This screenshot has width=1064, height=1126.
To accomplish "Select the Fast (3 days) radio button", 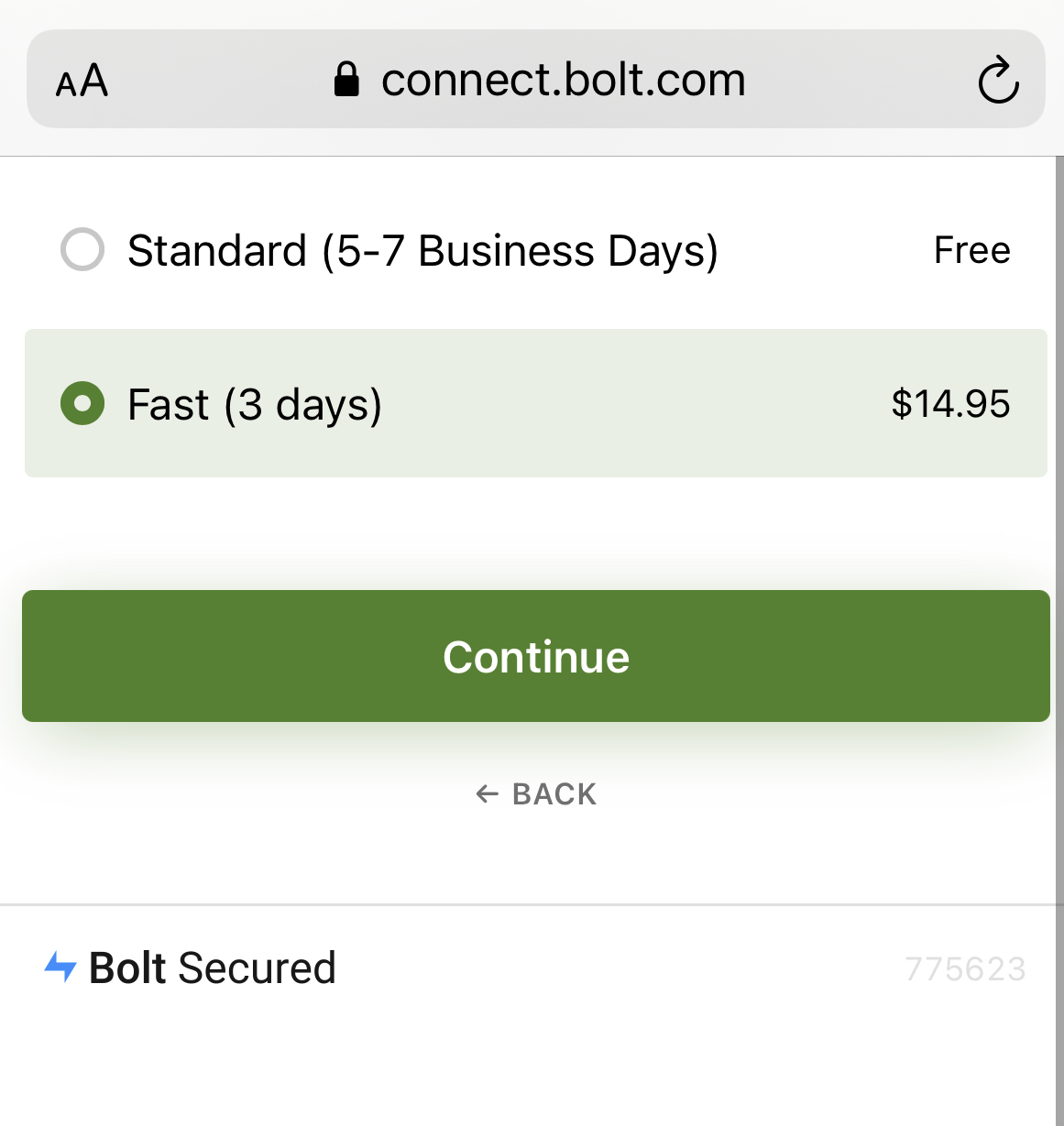I will [82, 403].
